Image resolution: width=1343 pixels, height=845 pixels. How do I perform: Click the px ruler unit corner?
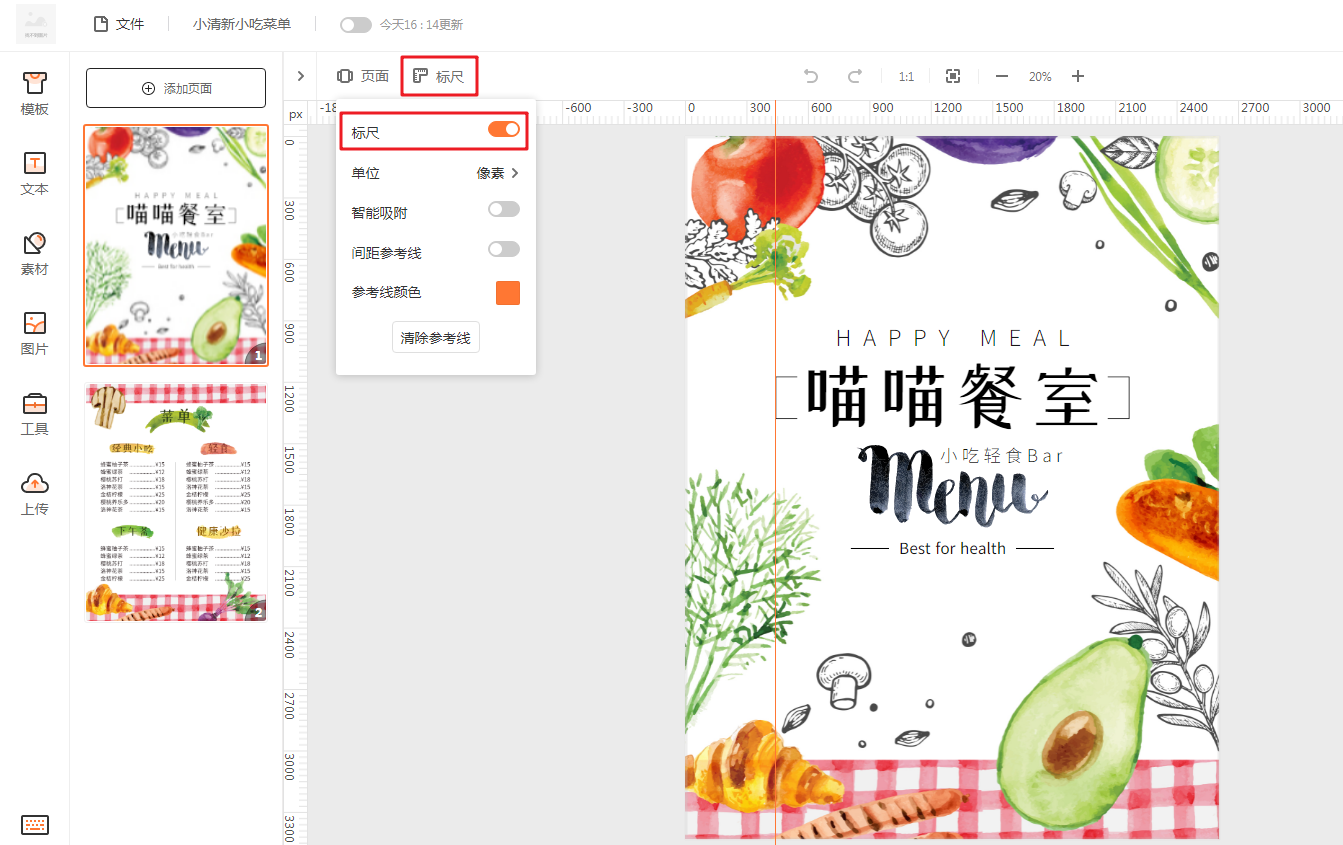pos(296,114)
